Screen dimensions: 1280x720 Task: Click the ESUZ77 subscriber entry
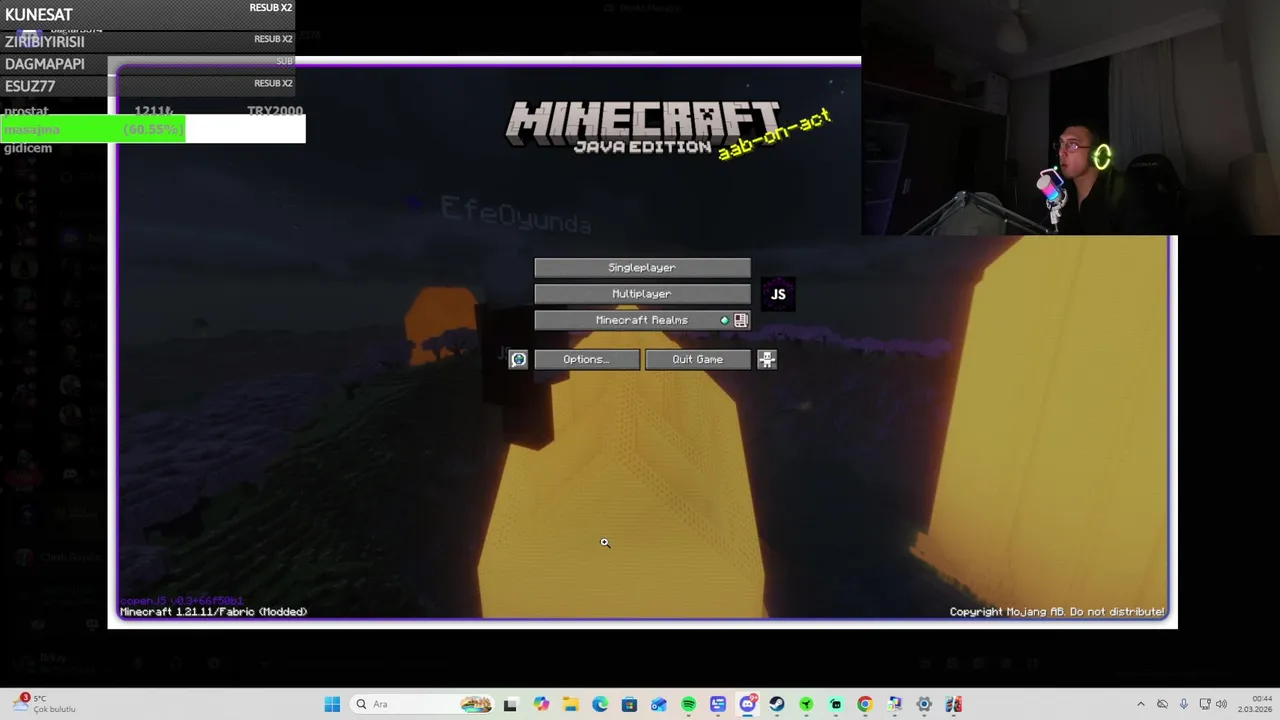[148, 85]
